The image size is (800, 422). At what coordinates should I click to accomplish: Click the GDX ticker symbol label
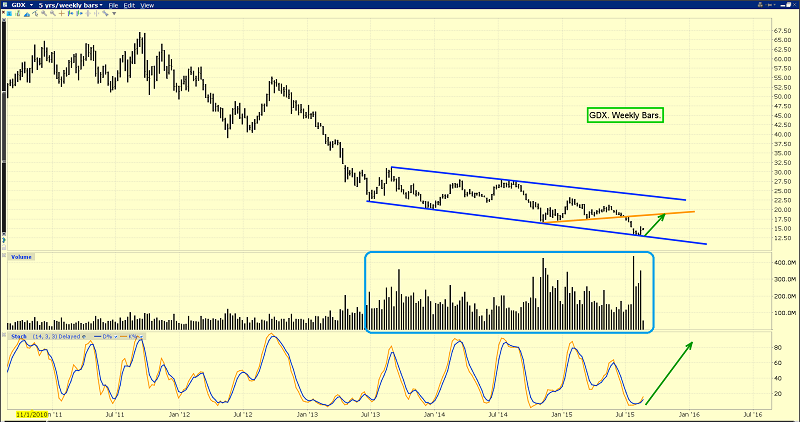(x=18, y=5)
